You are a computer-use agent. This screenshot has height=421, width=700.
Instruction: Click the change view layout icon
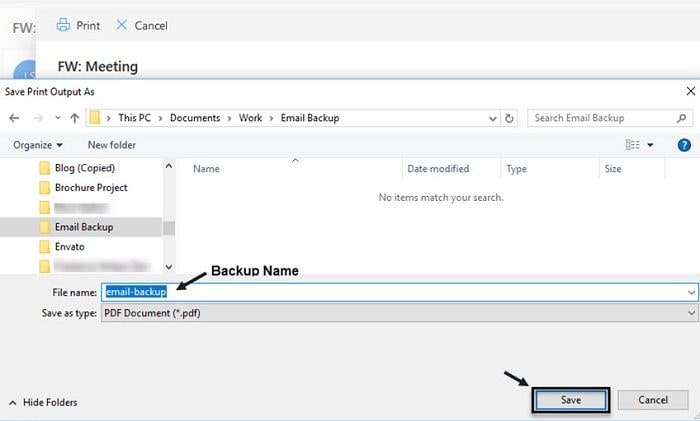(632, 145)
